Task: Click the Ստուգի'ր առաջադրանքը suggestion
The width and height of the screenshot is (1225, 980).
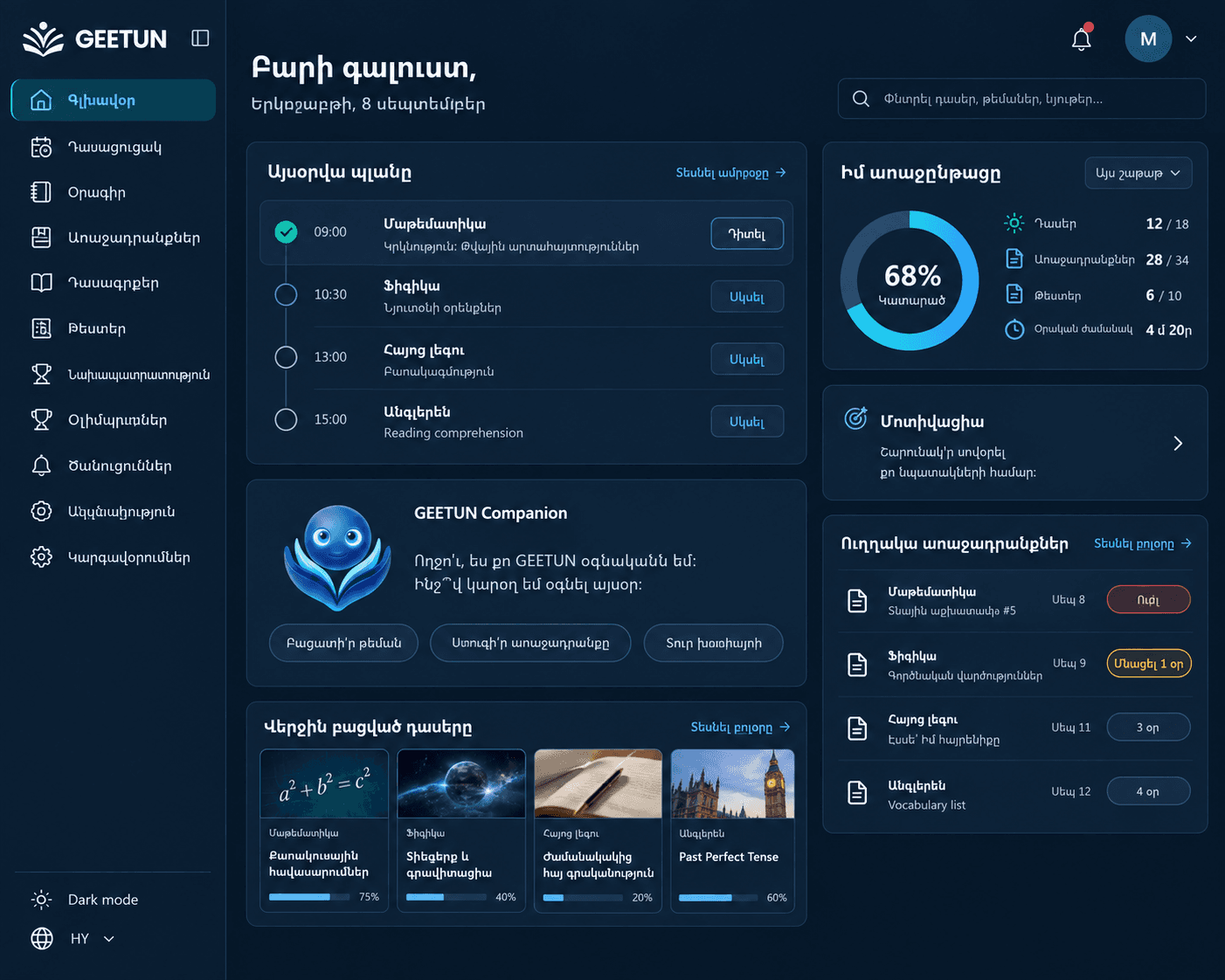Action: [530, 643]
